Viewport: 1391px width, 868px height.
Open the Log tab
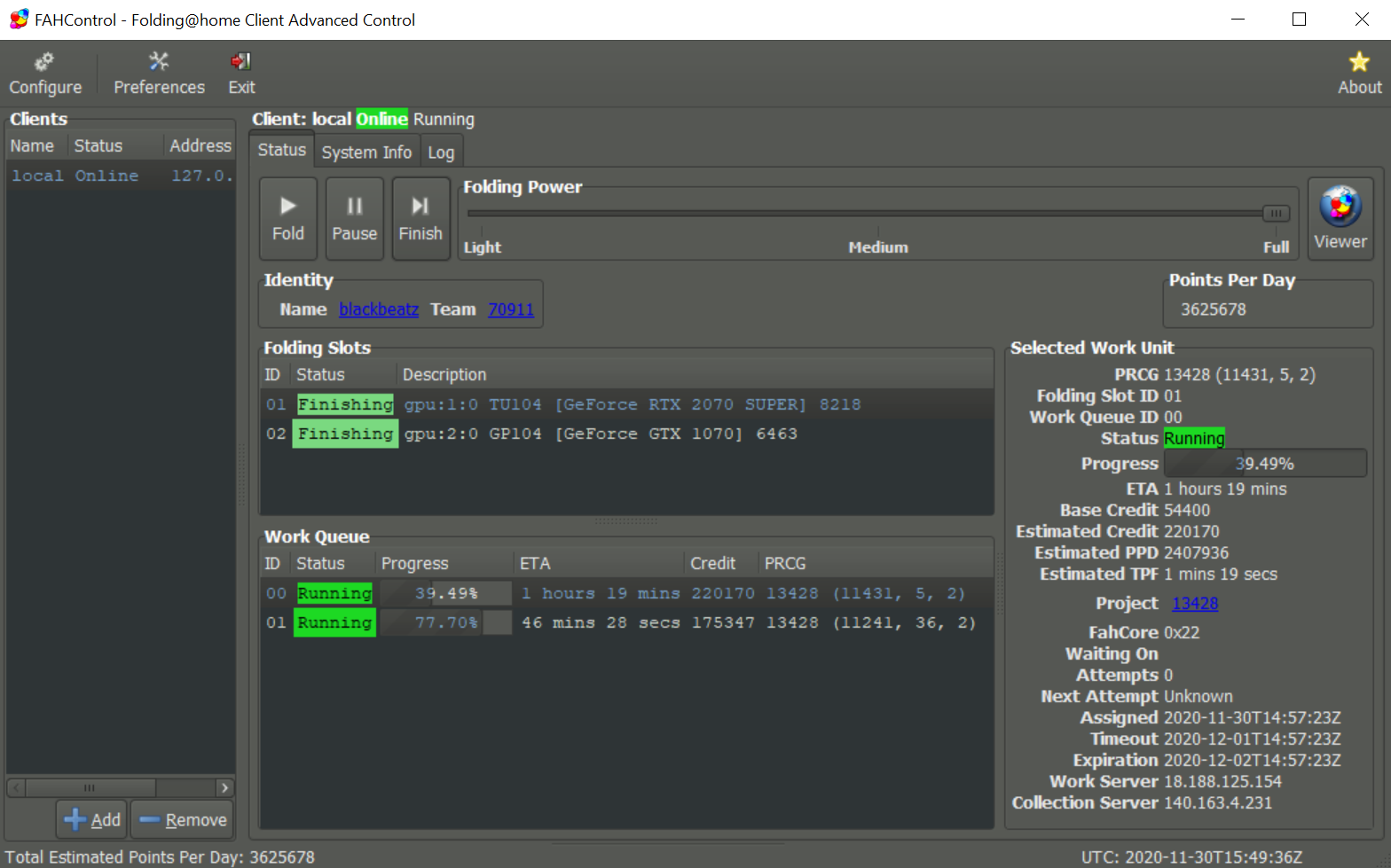(x=441, y=152)
